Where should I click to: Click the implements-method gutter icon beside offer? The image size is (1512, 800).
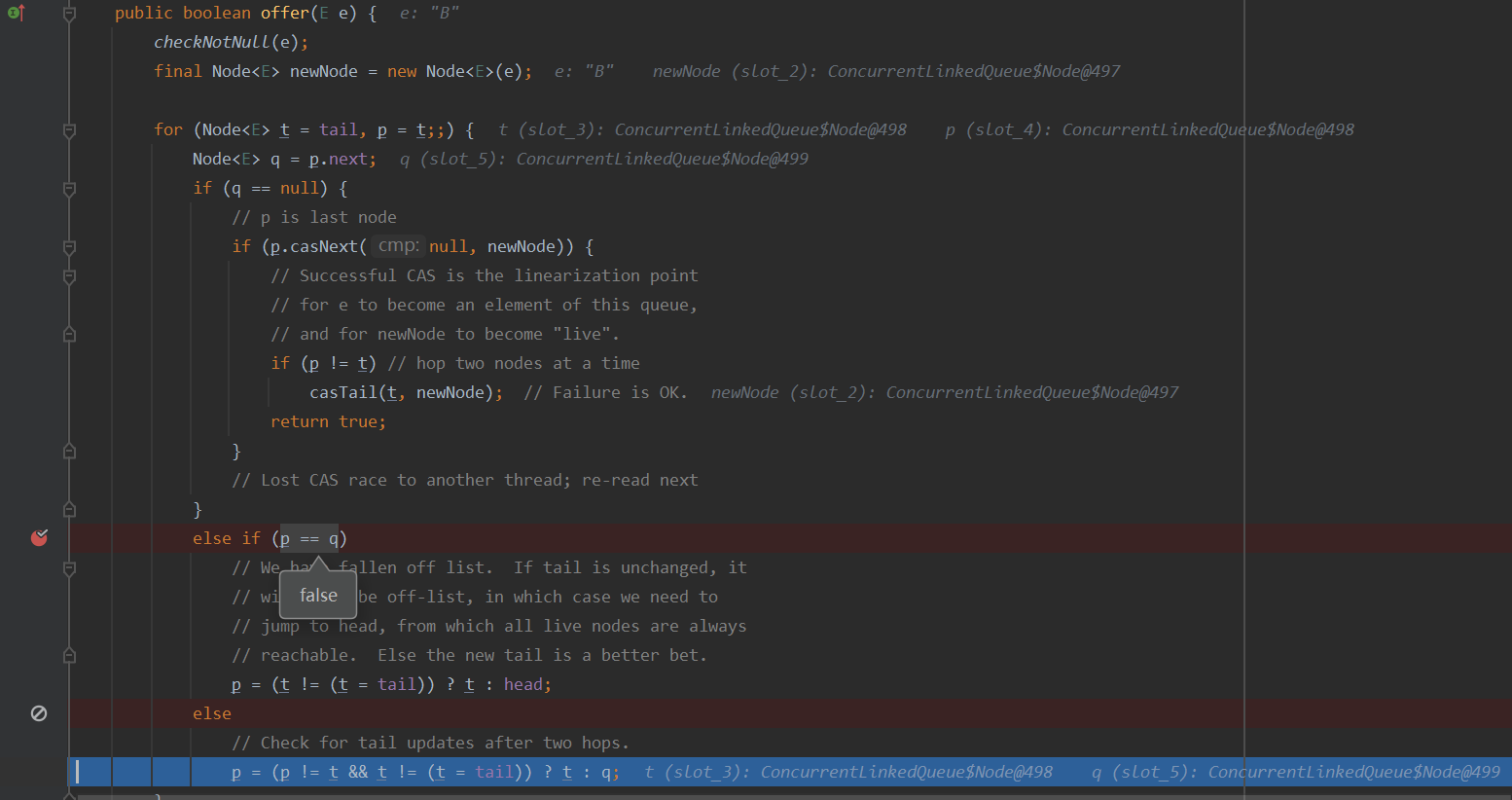point(16,13)
